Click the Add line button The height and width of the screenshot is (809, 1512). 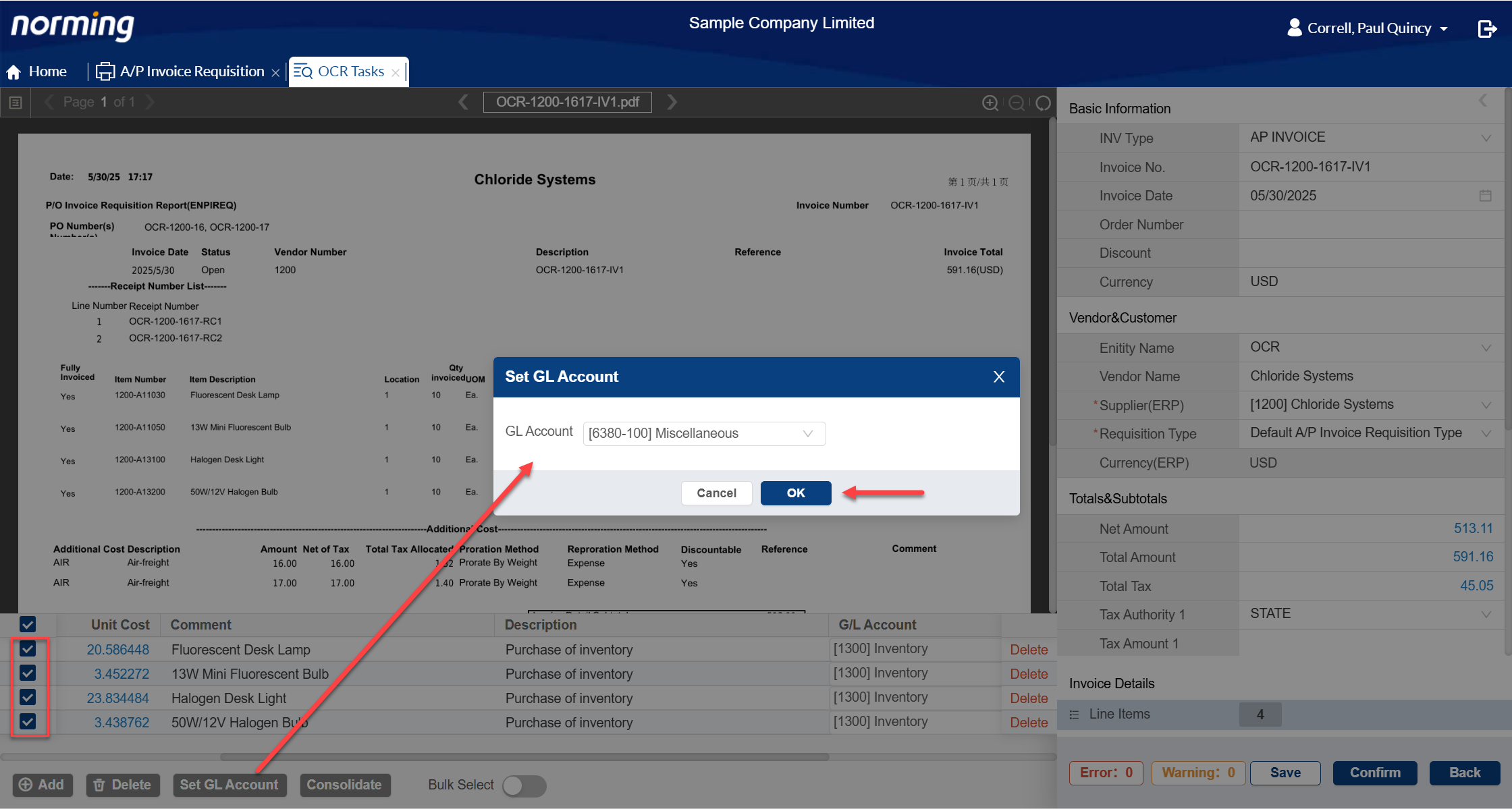(x=42, y=785)
